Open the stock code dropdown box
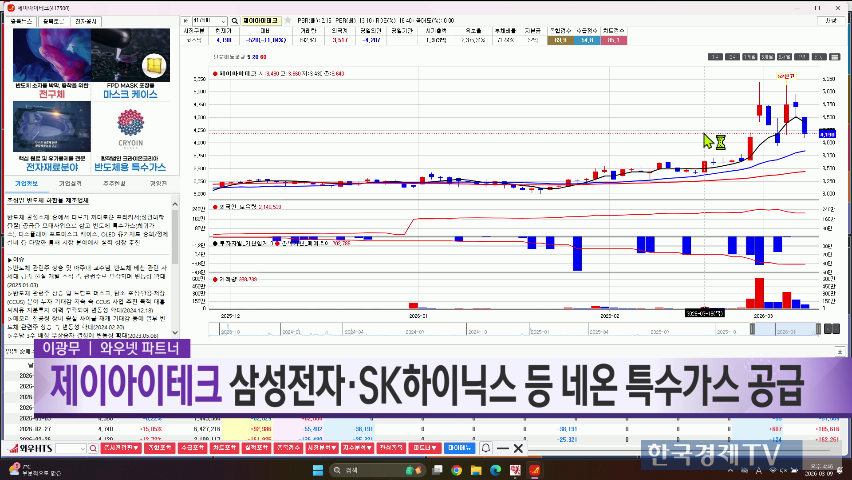The width and height of the screenshot is (852, 480). click(206, 19)
